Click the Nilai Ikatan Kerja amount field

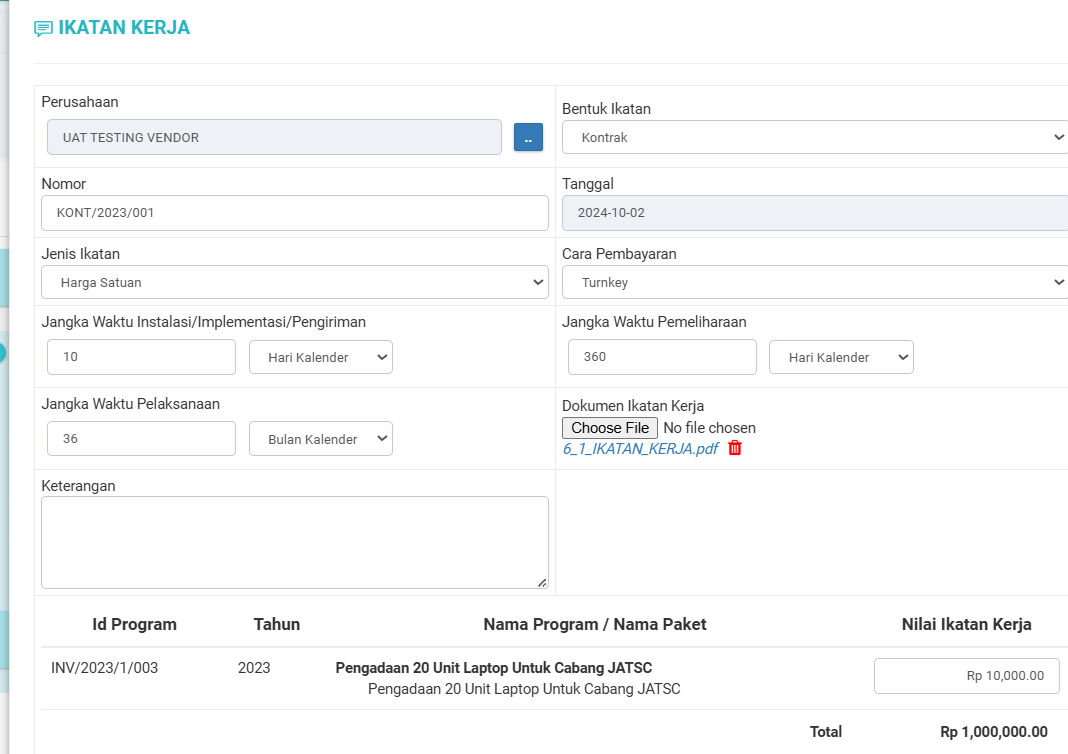coord(966,676)
